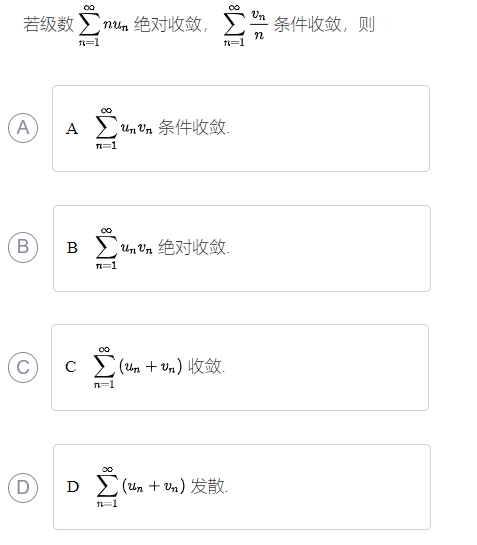This screenshot has width=477, height=545.
Task: Choose the circled C radio option
Action: click(x=23, y=367)
